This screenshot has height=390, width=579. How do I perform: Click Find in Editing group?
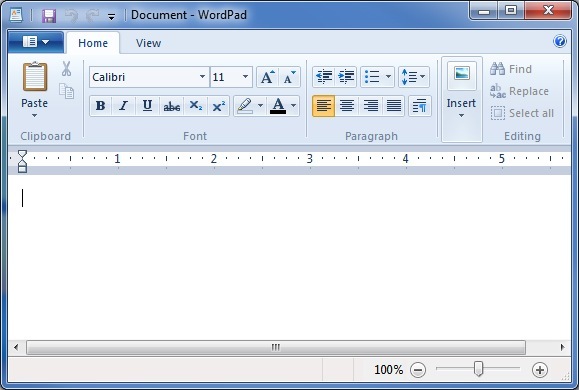pos(511,69)
